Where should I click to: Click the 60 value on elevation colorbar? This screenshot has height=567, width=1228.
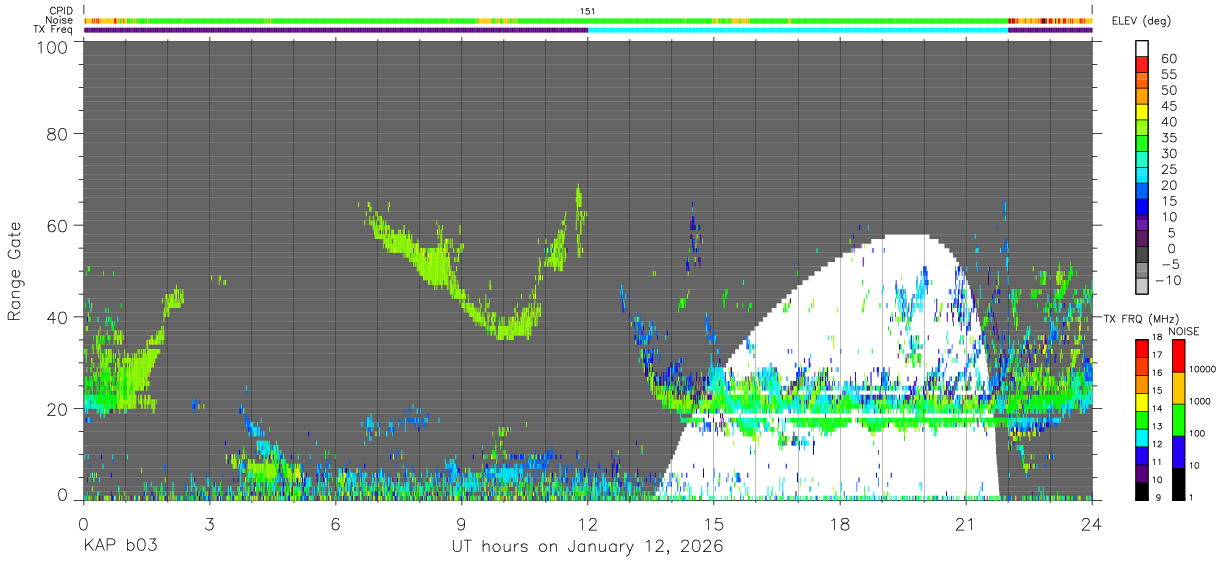[1168, 59]
